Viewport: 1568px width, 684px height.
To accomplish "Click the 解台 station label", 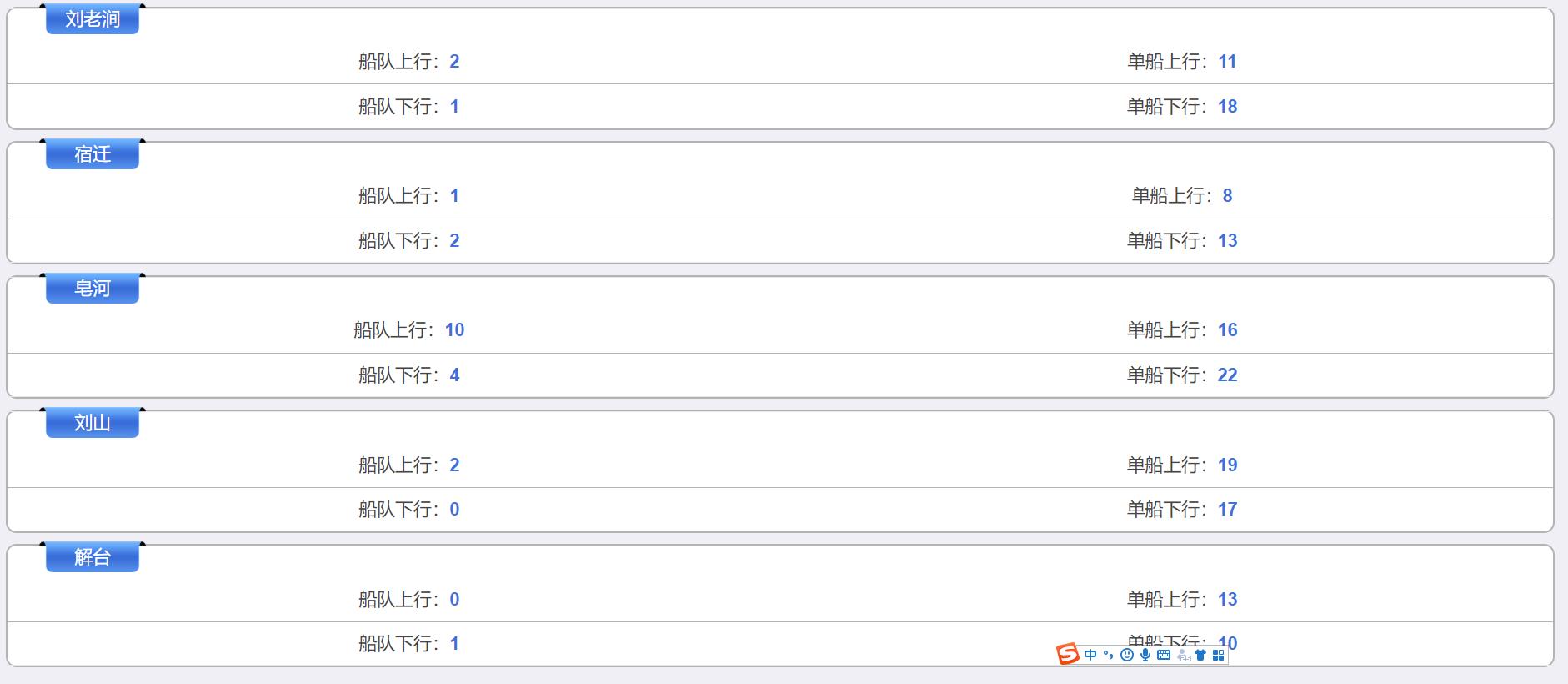I will point(93,557).
